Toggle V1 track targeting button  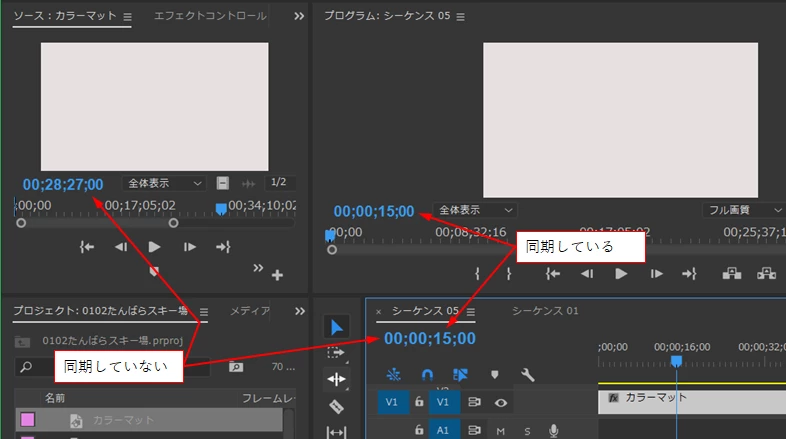[x=444, y=402]
